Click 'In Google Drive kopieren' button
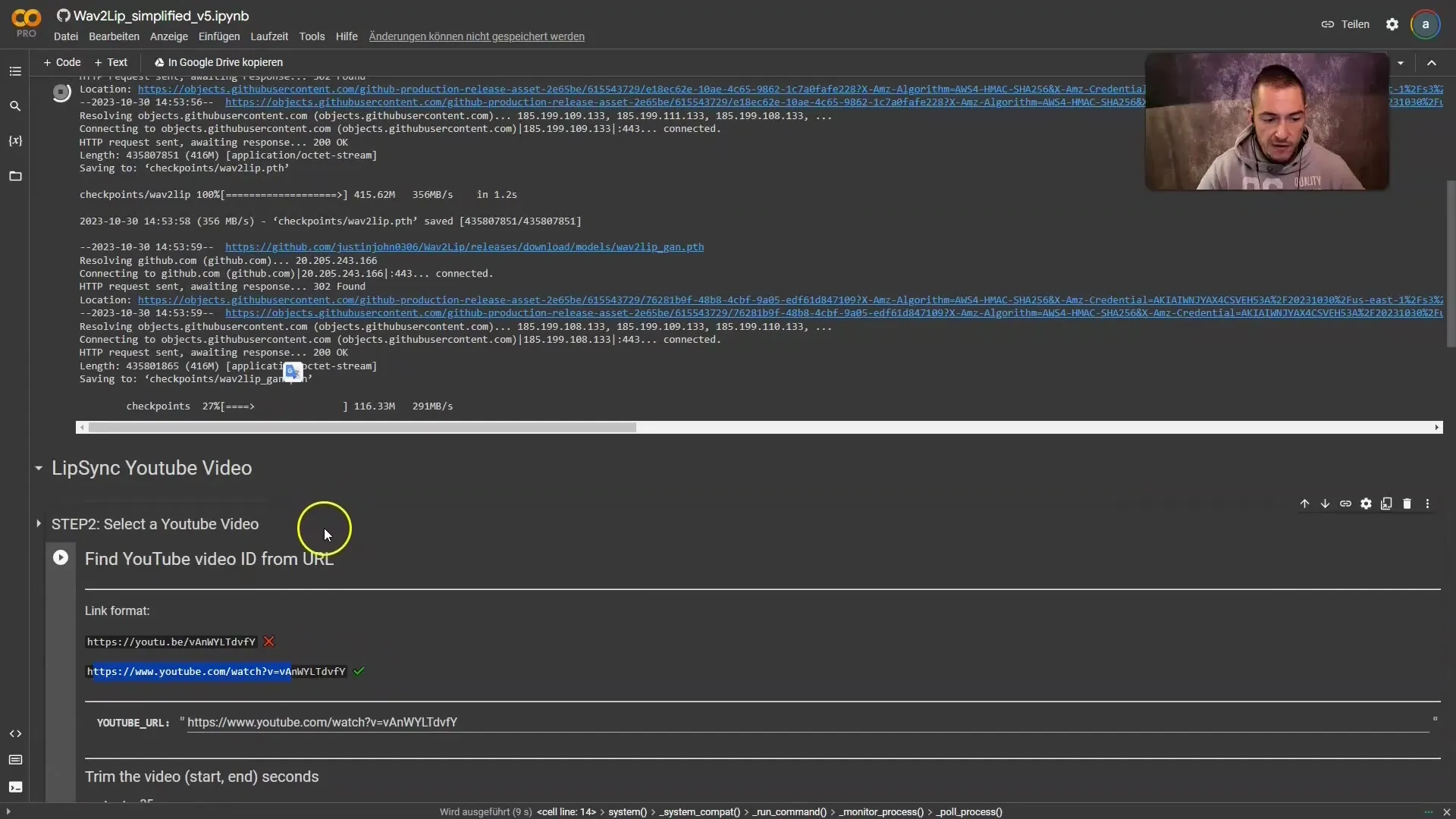Screen dimensions: 1456x819 click(x=218, y=62)
